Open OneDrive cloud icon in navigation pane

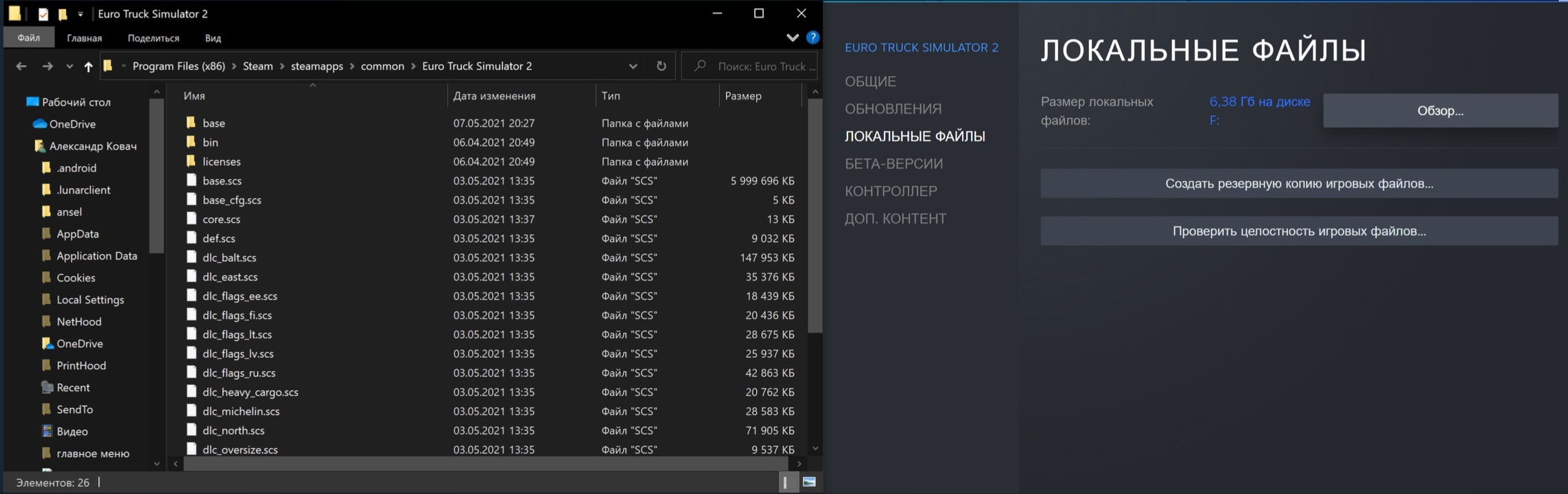[x=40, y=124]
